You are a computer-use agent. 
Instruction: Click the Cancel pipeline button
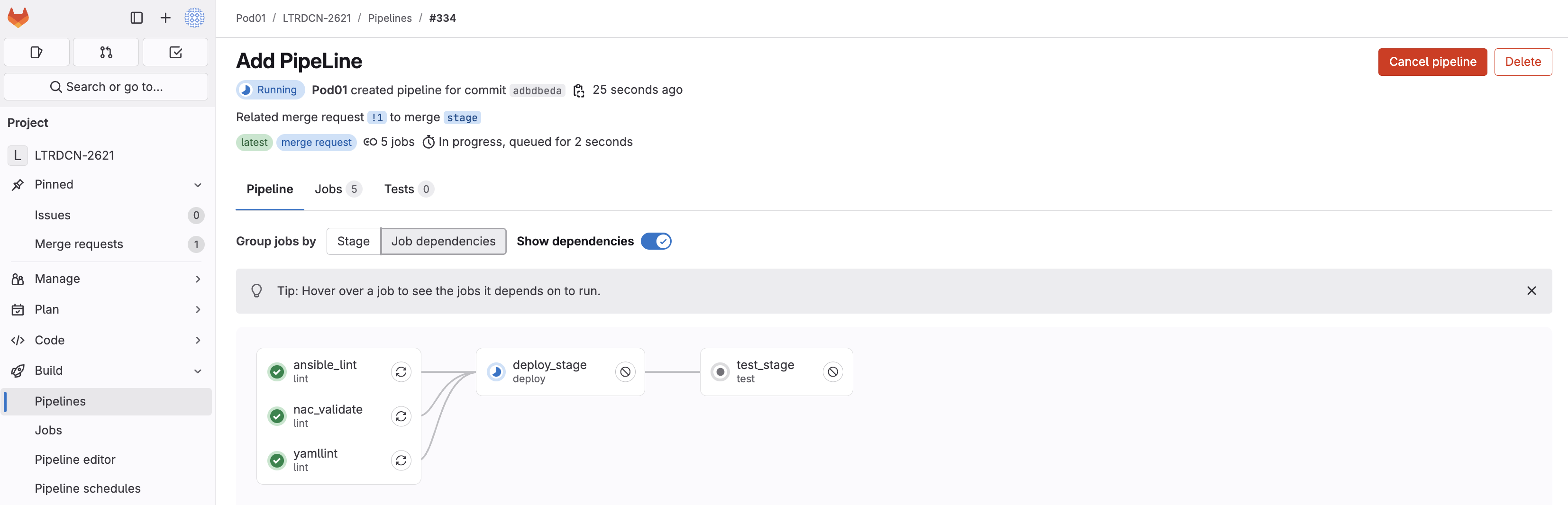tap(1431, 62)
